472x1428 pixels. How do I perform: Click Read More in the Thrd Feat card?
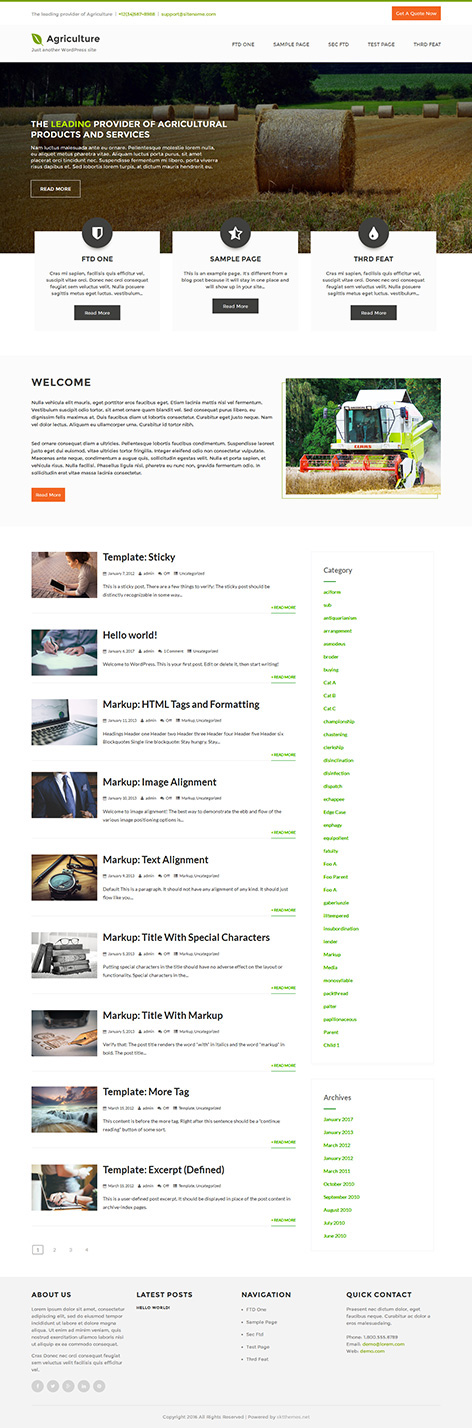pos(373,312)
